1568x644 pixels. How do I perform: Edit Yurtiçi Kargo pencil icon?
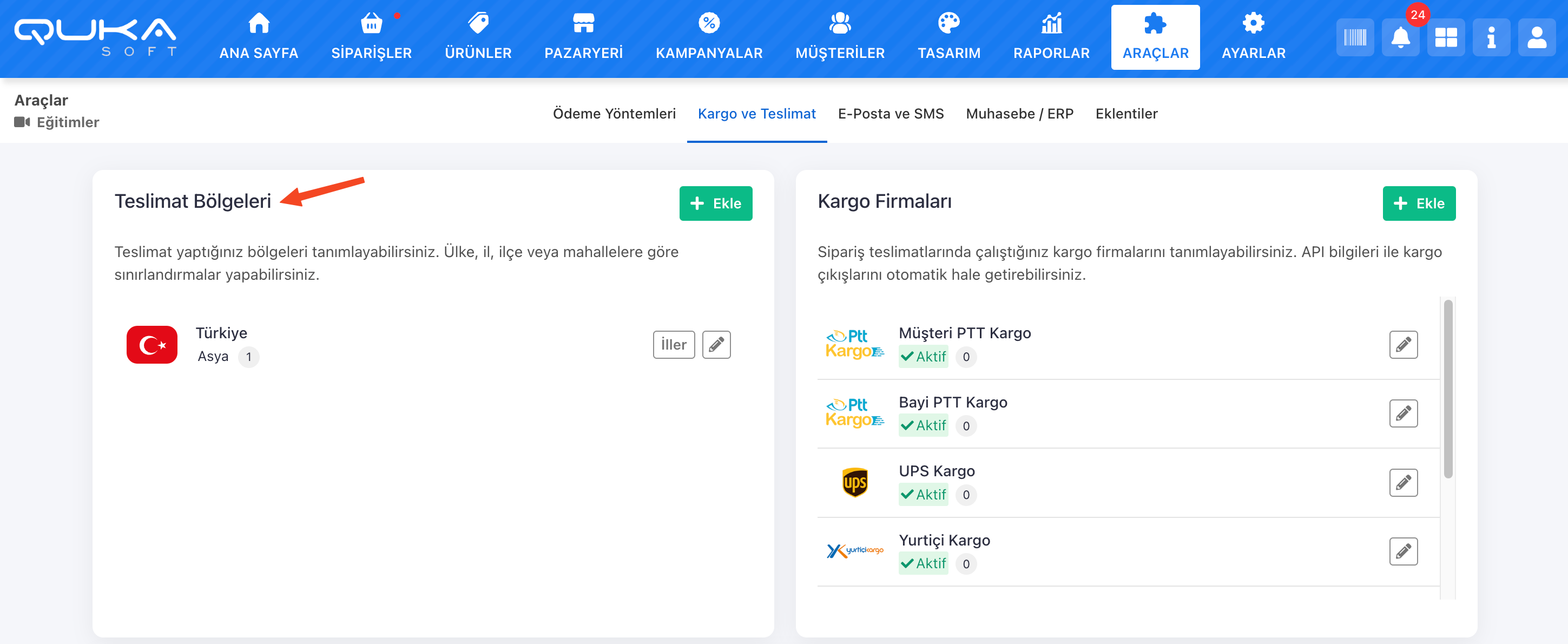click(1403, 551)
